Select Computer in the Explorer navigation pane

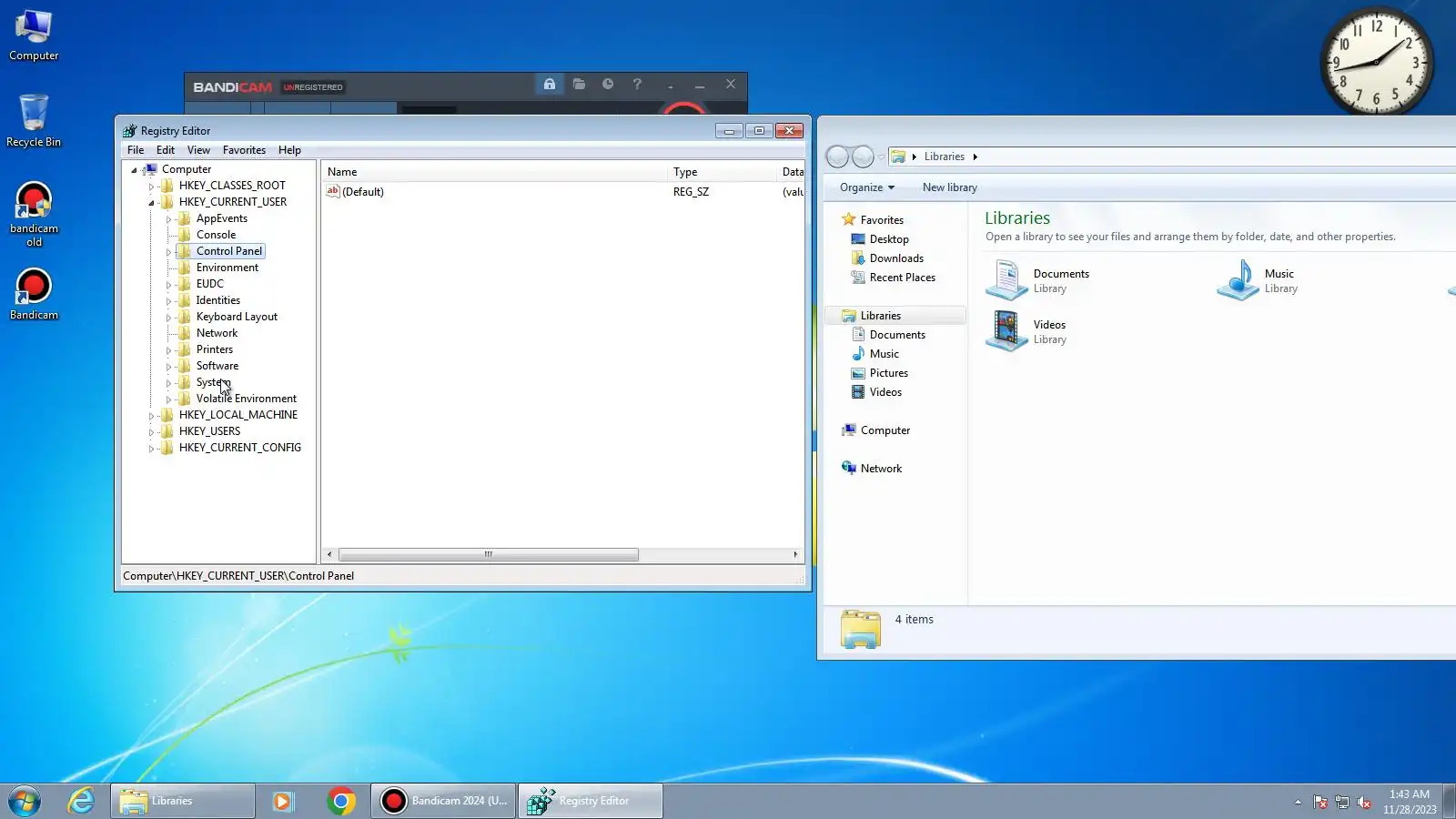coord(885,430)
